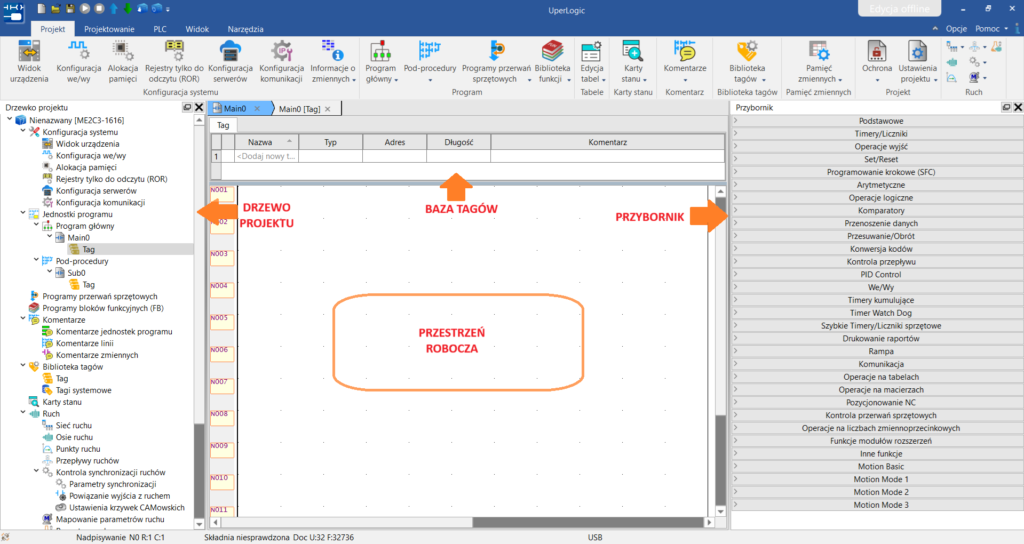Select Ustawienia krzywek CAMowskich tree item
Viewport: 1024px width, 544px height.
[126, 507]
